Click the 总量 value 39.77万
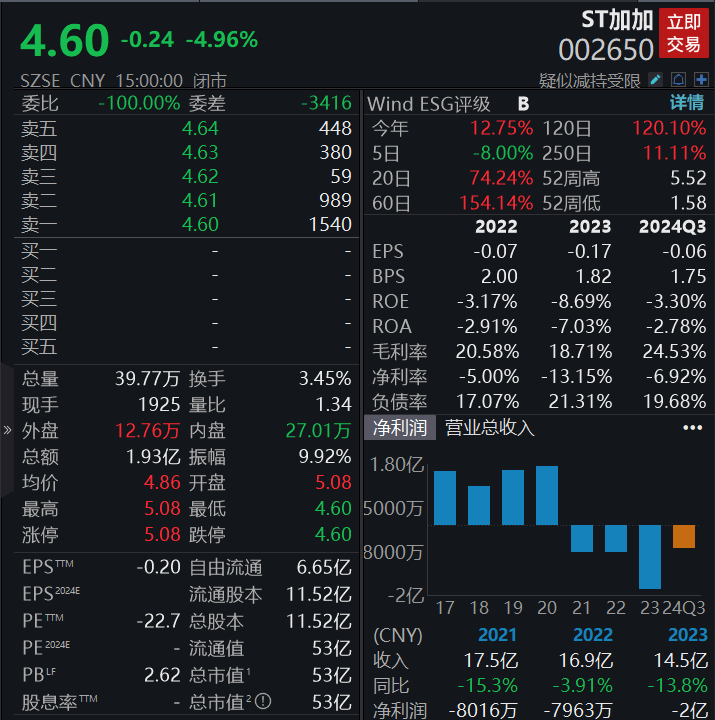Screen dimensions: 715x720 point(147,379)
